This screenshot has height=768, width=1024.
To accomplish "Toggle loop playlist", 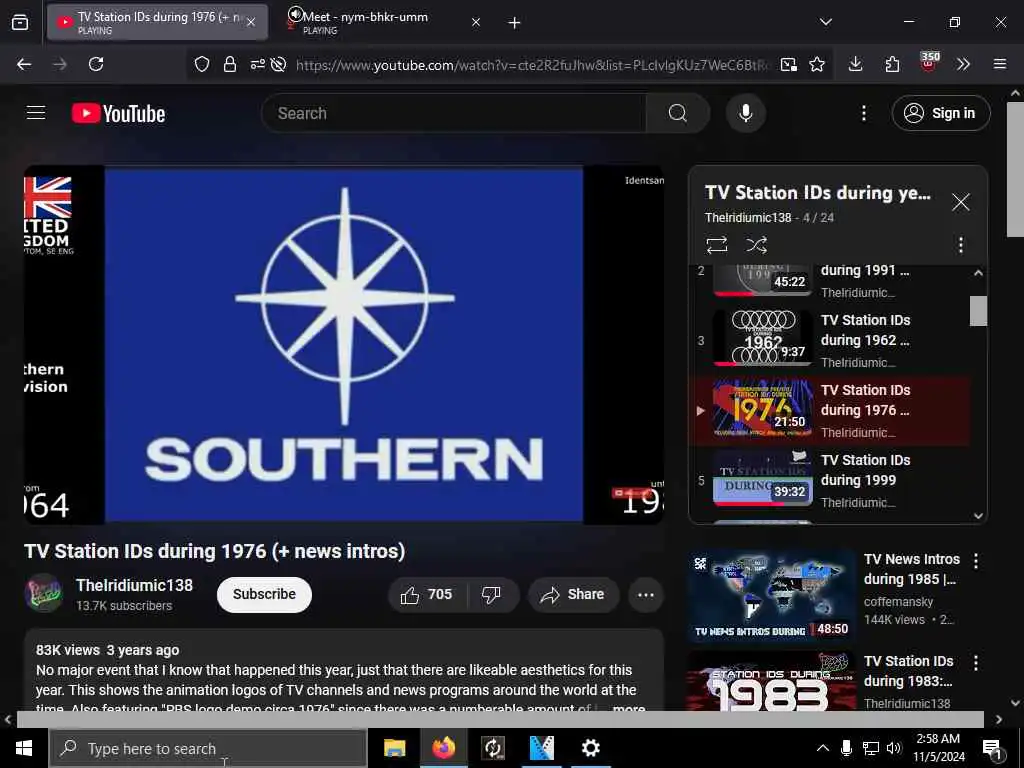I will [716, 245].
